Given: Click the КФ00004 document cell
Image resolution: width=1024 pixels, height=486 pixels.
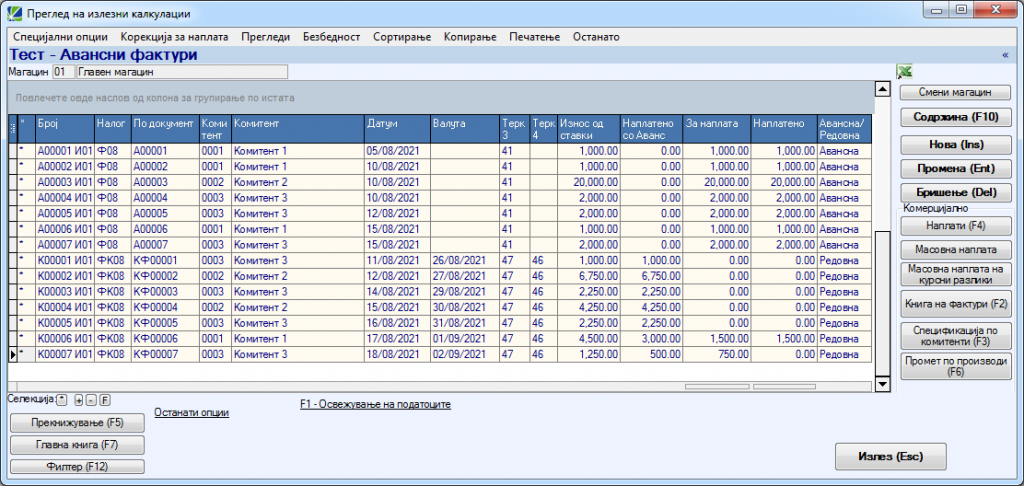Looking at the screenshot, I should point(165,308).
